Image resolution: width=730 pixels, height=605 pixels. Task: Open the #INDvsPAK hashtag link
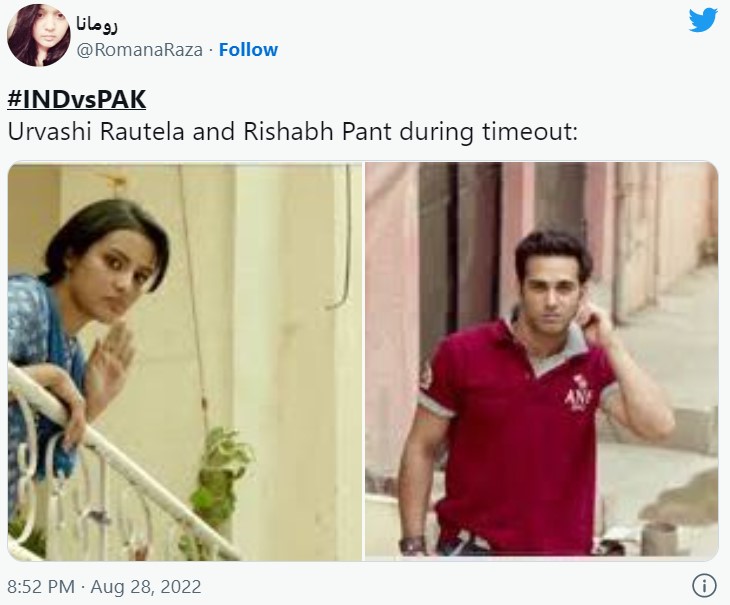[x=77, y=99]
